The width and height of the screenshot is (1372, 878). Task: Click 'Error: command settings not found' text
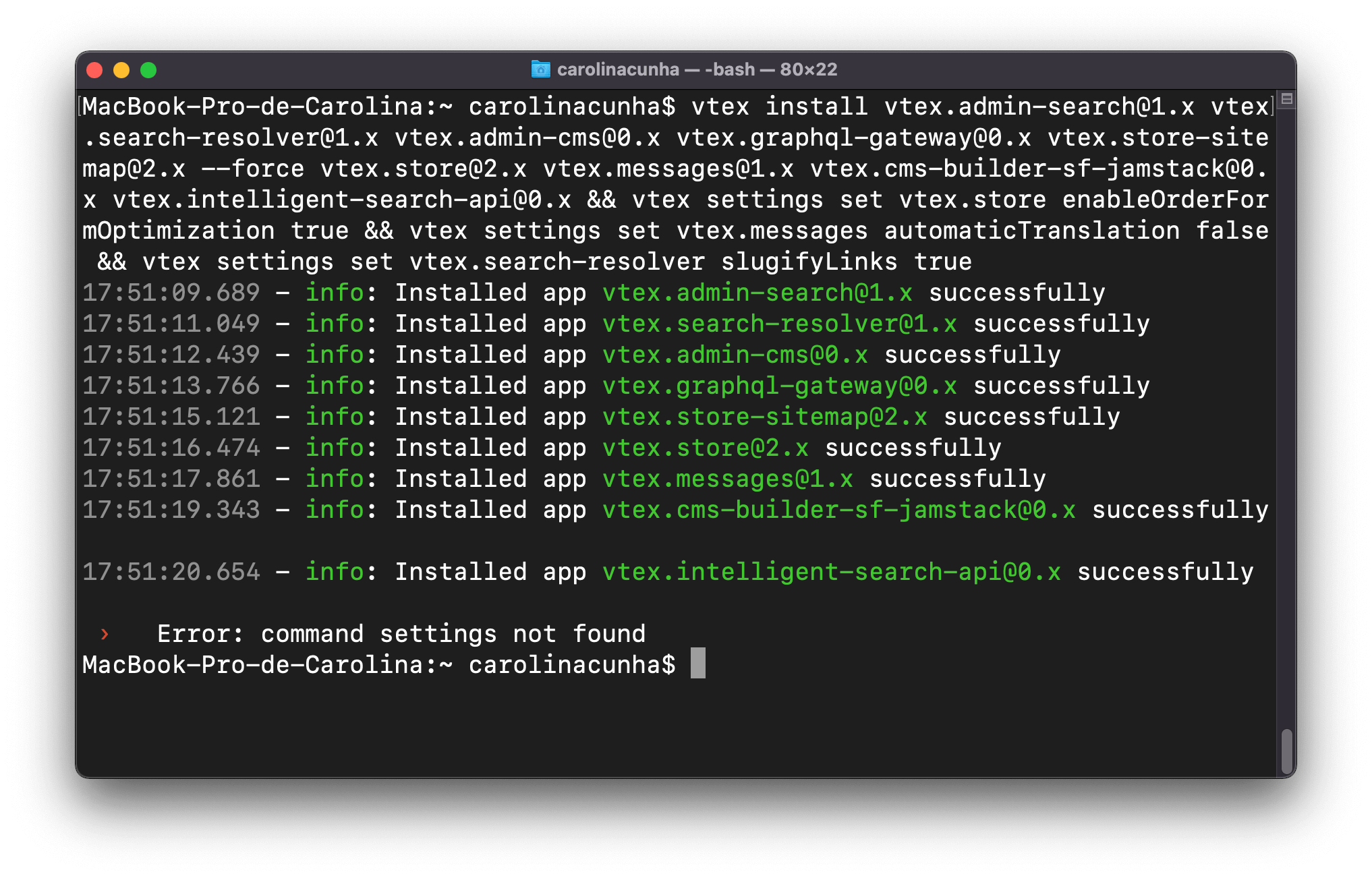point(401,634)
